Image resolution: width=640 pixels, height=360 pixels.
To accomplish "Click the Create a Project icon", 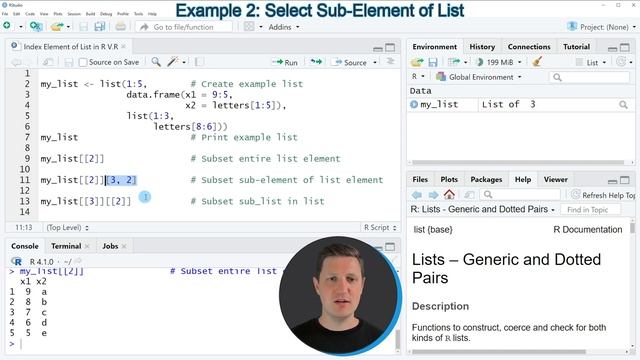I will click(x=36, y=27).
